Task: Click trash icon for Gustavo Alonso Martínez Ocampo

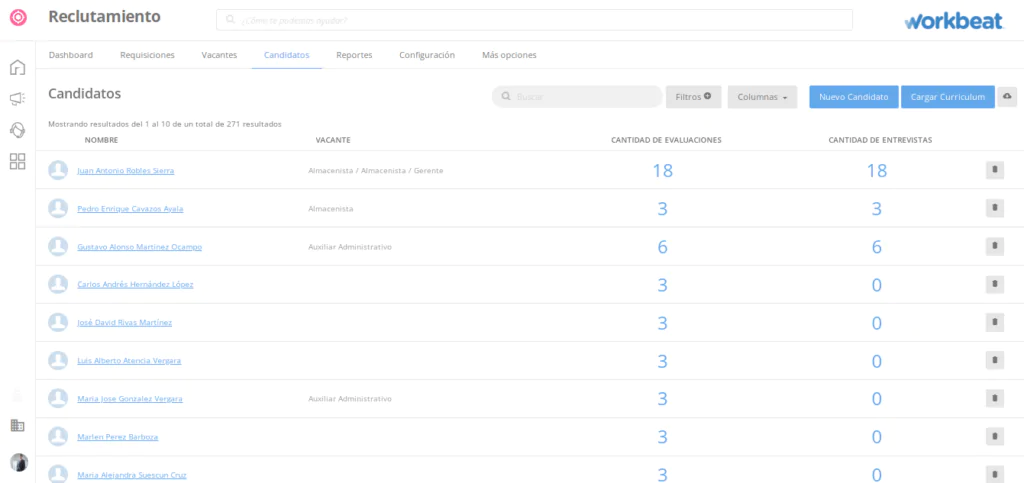Action: (x=994, y=246)
